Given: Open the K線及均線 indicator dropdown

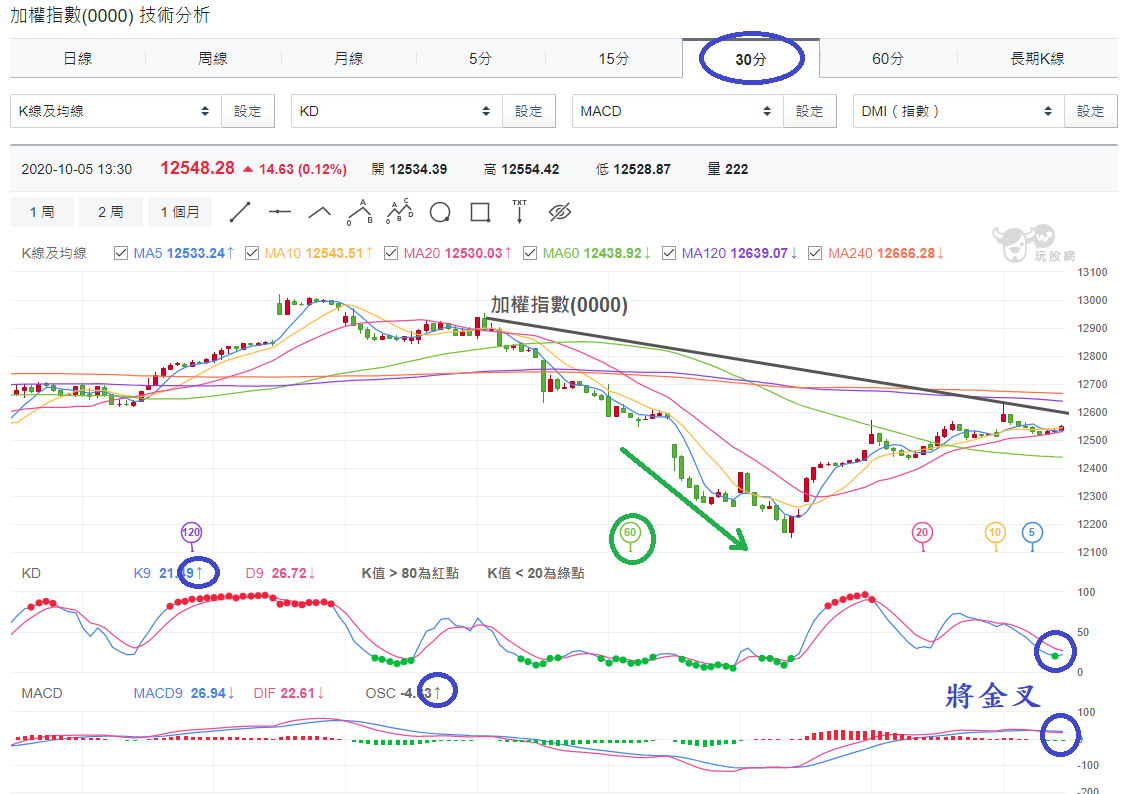Looking at the screenshot, I should (x=115, y=111).
